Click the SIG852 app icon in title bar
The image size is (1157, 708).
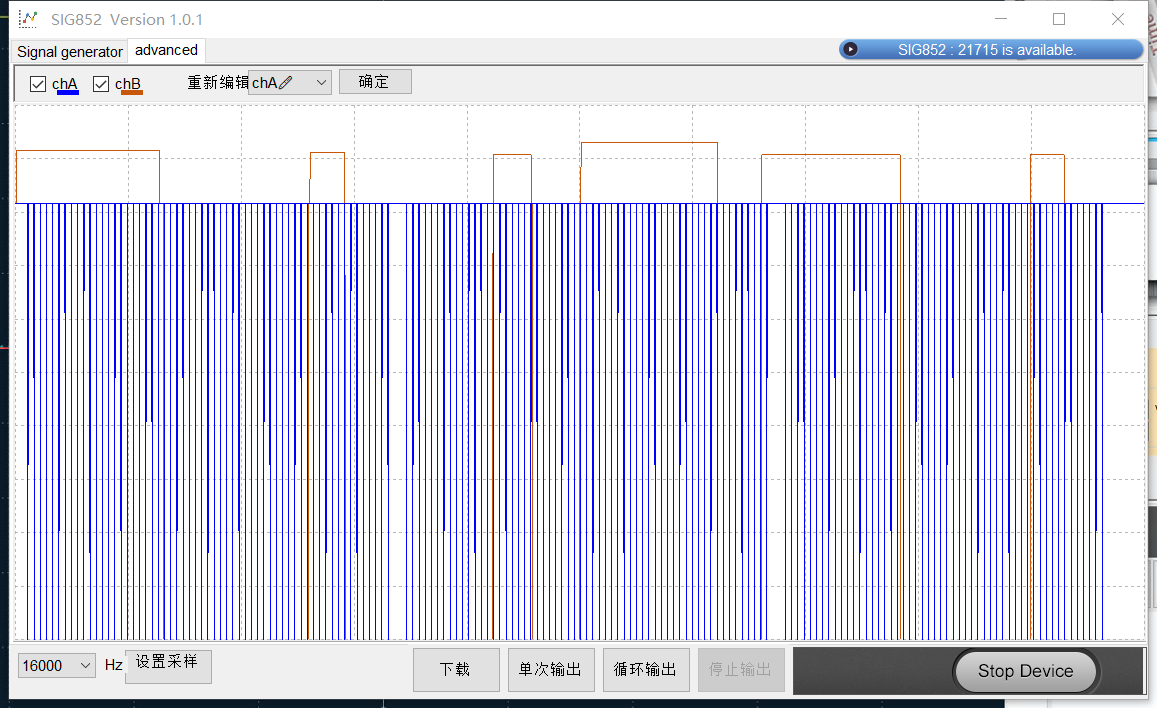point(27,19)
